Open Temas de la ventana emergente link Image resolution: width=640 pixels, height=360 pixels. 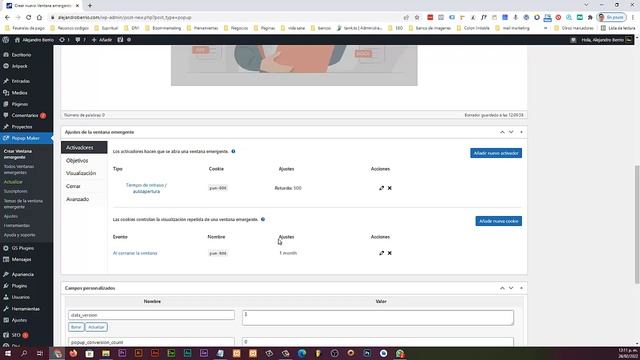23,204
